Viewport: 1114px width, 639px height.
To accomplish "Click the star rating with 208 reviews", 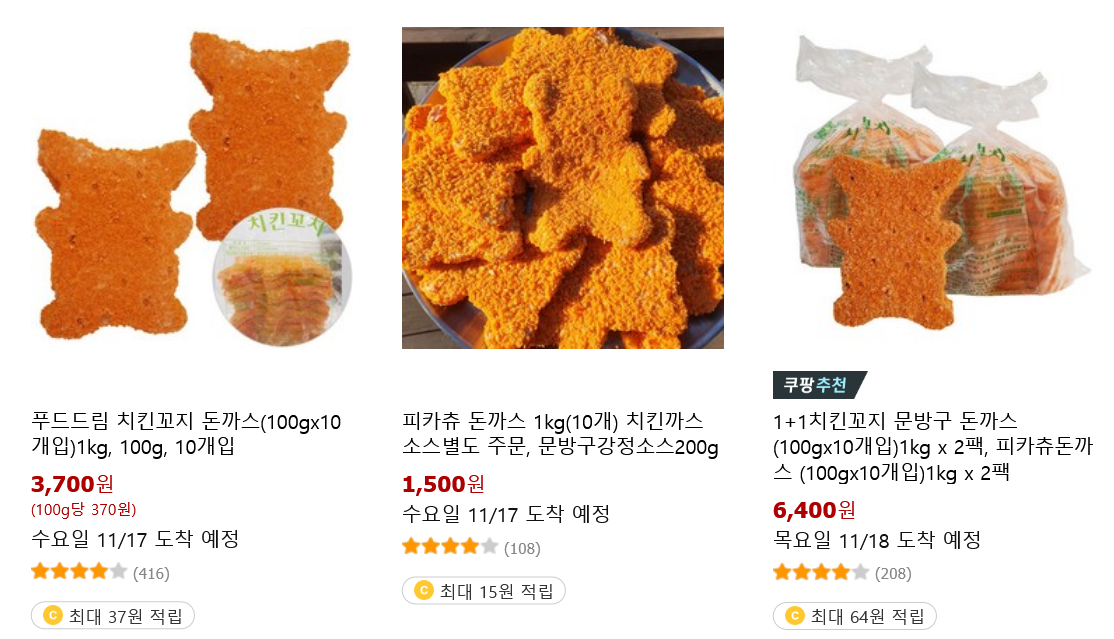I will tap(821, 571).
